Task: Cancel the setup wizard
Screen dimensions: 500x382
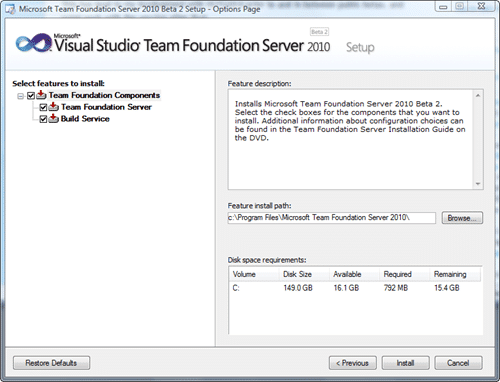Action: (458, 363)
